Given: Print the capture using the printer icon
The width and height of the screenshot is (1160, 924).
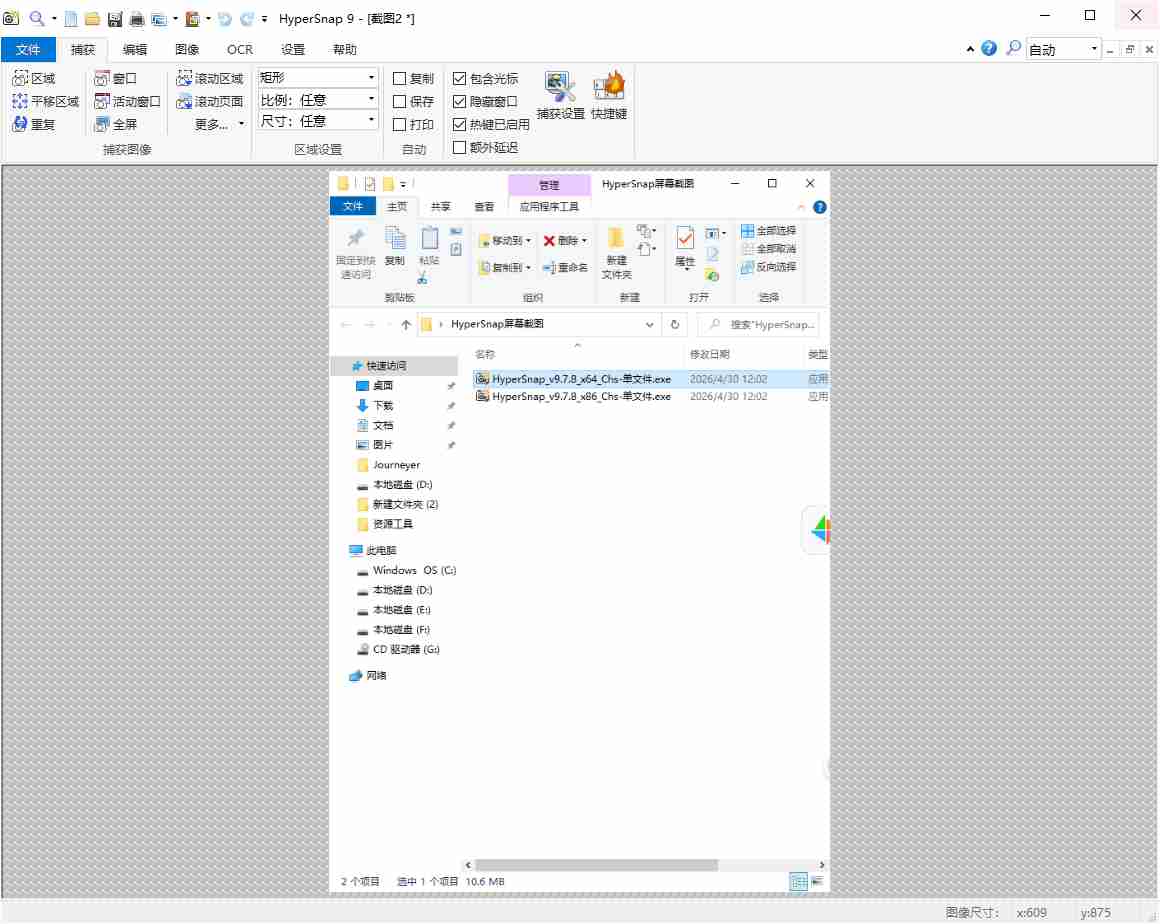Looking at the screenshot, I should (137, 19).
